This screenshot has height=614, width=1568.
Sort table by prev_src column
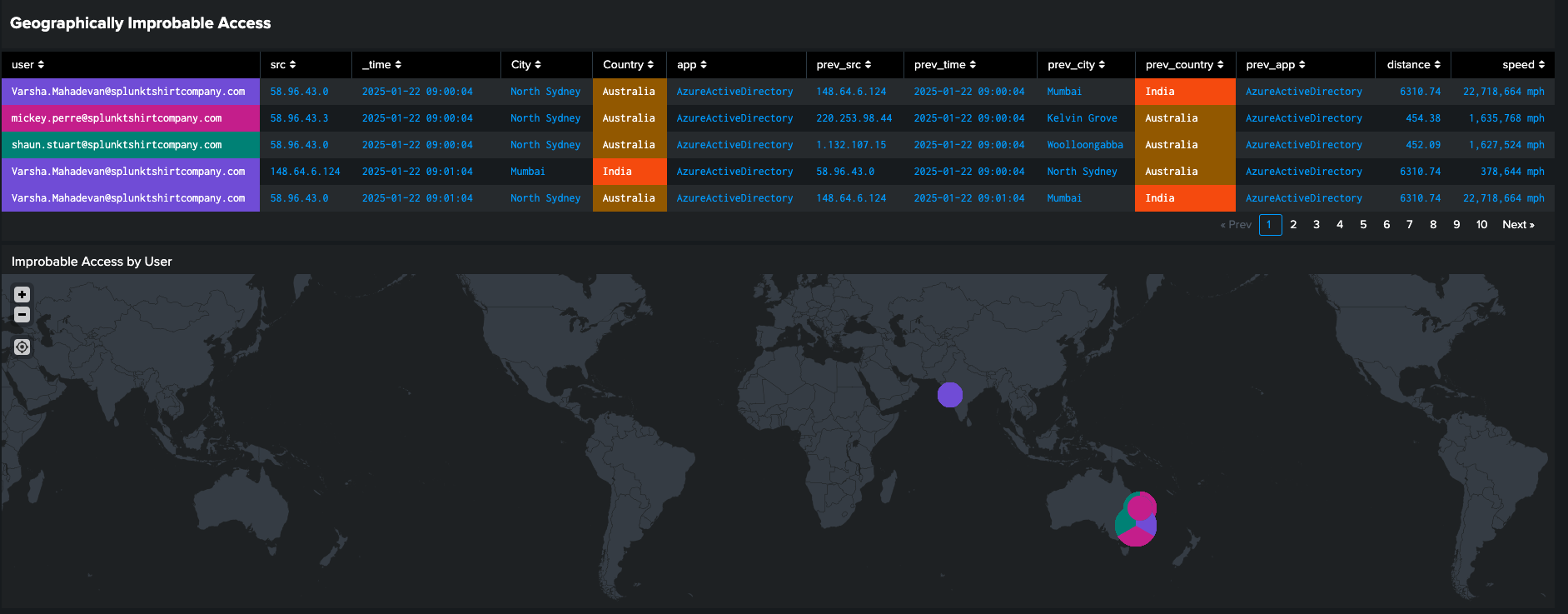tap(844, 65)
